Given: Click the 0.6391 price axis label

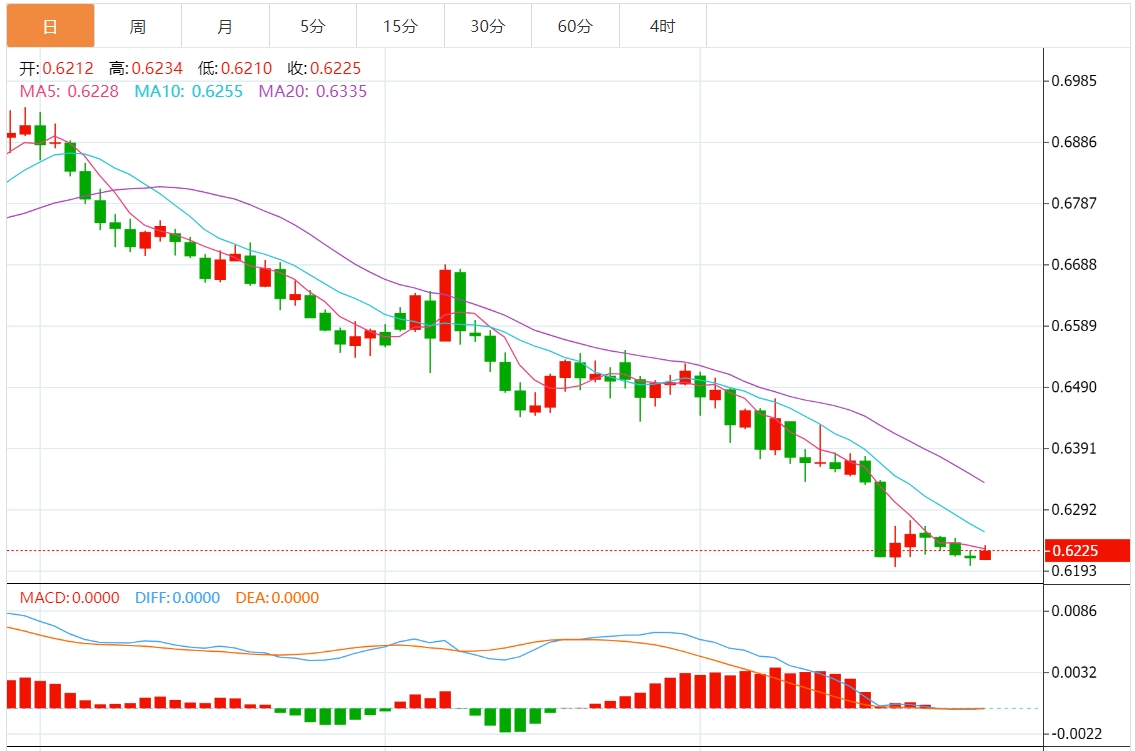Looking at the screenshot, I should click(x=1074, y=449).
